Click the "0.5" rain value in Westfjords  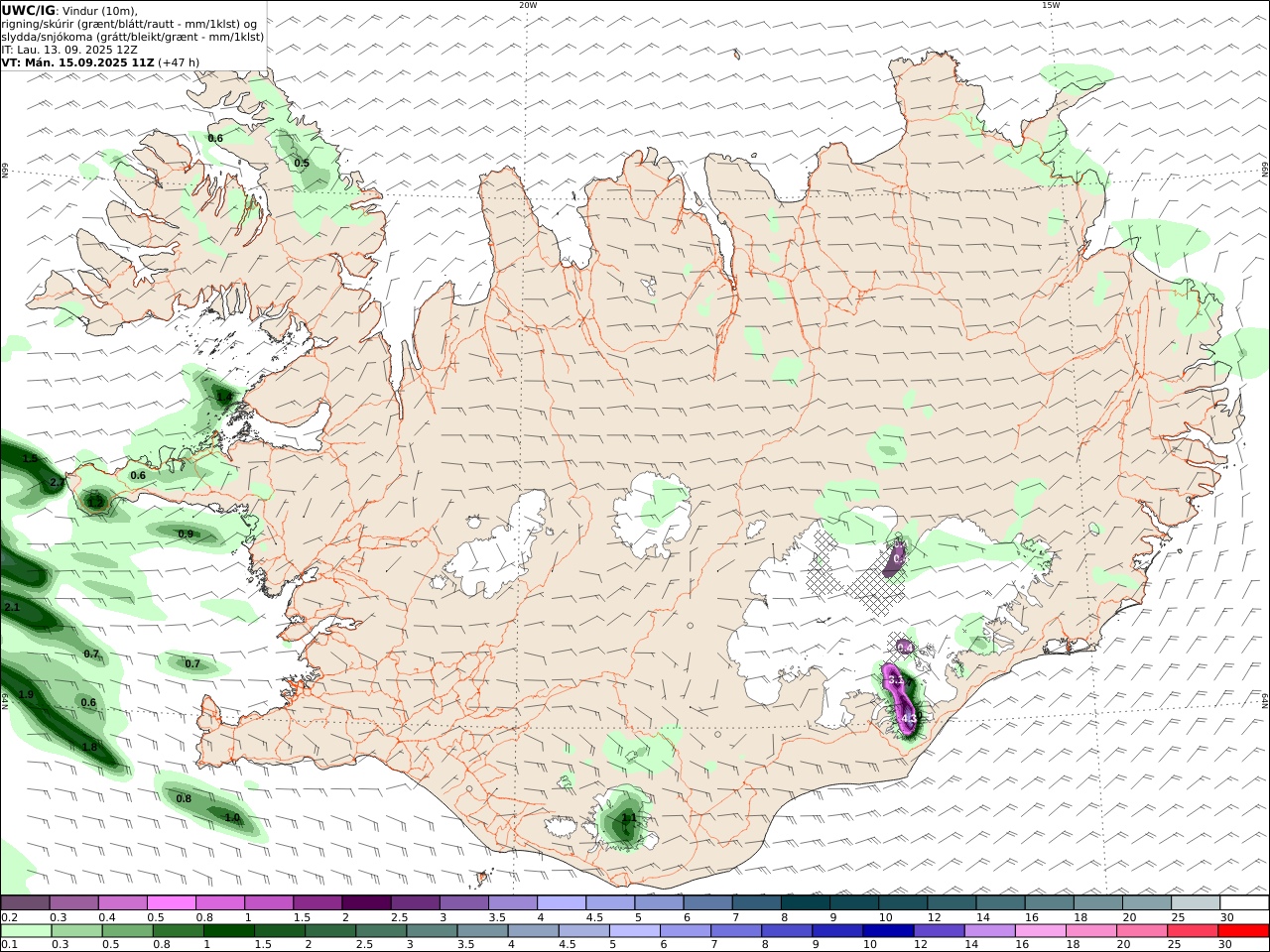302,164
